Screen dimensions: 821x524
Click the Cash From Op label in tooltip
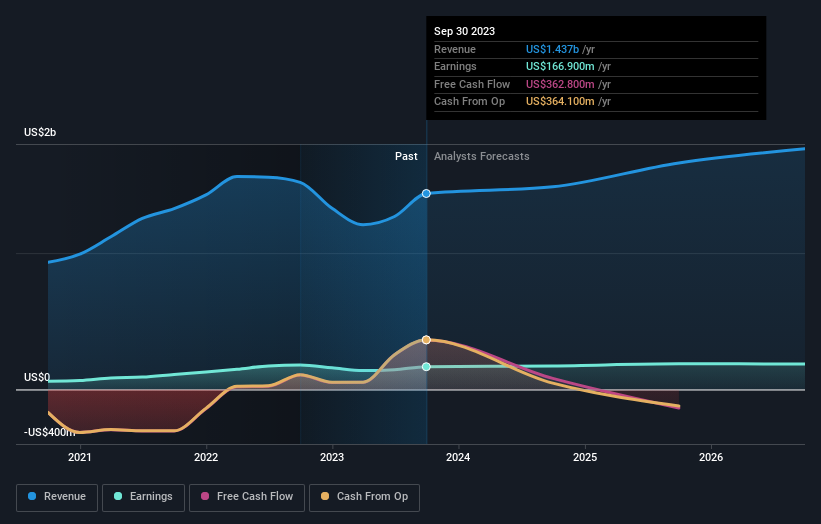click(x=469, y=102)
